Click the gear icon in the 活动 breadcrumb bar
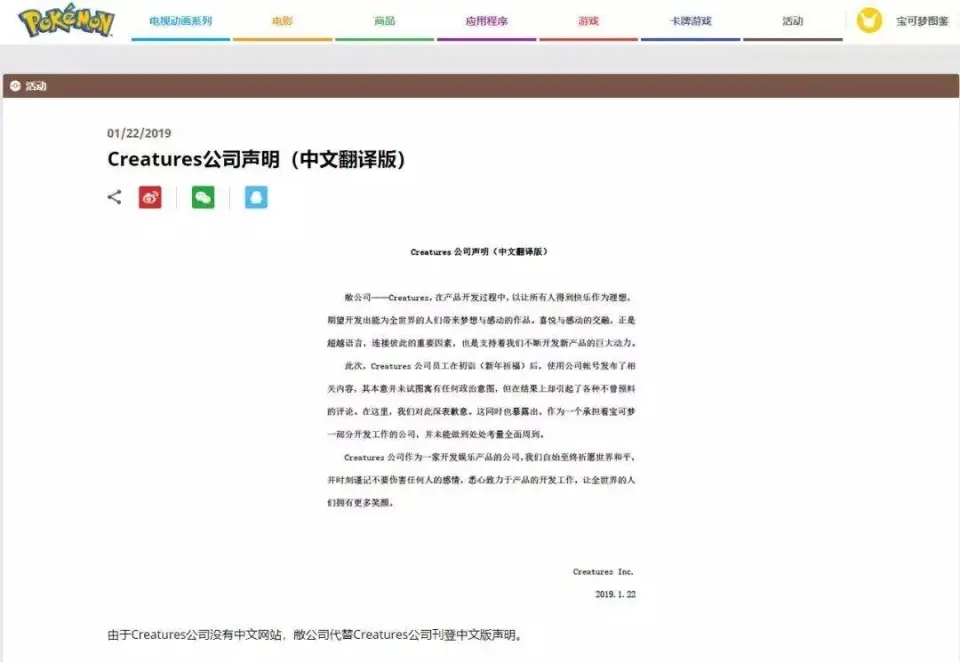This screenshot has height=662, width=960. point(14,86)
